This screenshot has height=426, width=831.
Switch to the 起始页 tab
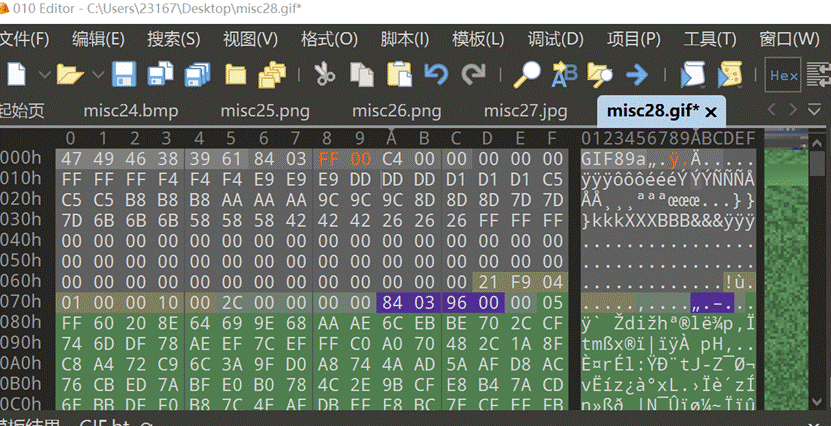(x=22, y=111)
